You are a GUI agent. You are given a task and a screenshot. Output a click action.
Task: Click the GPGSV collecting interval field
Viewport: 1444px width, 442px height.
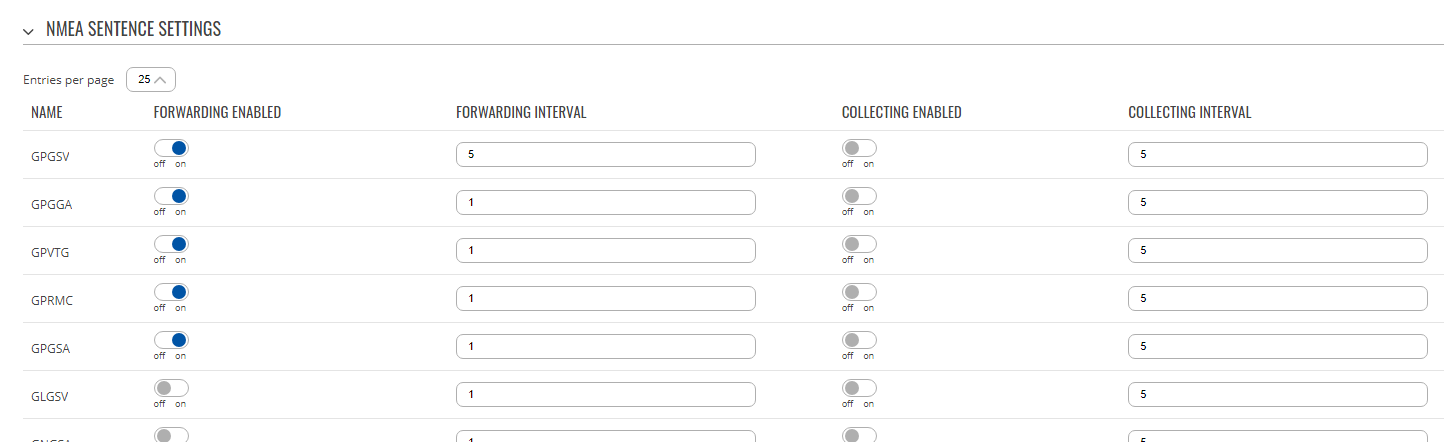[1278, 154]
